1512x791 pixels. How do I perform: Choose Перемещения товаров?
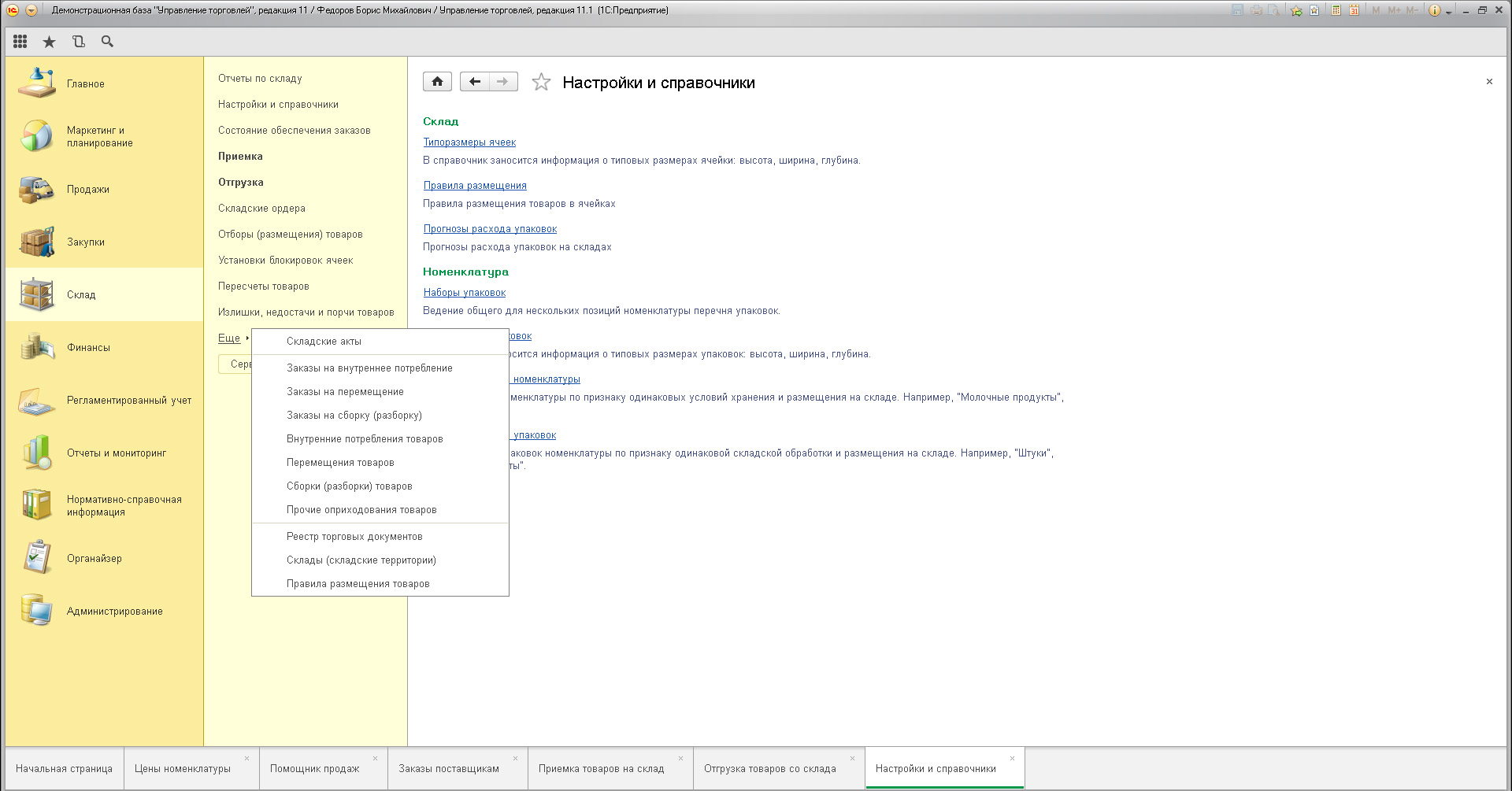point(380,462)
